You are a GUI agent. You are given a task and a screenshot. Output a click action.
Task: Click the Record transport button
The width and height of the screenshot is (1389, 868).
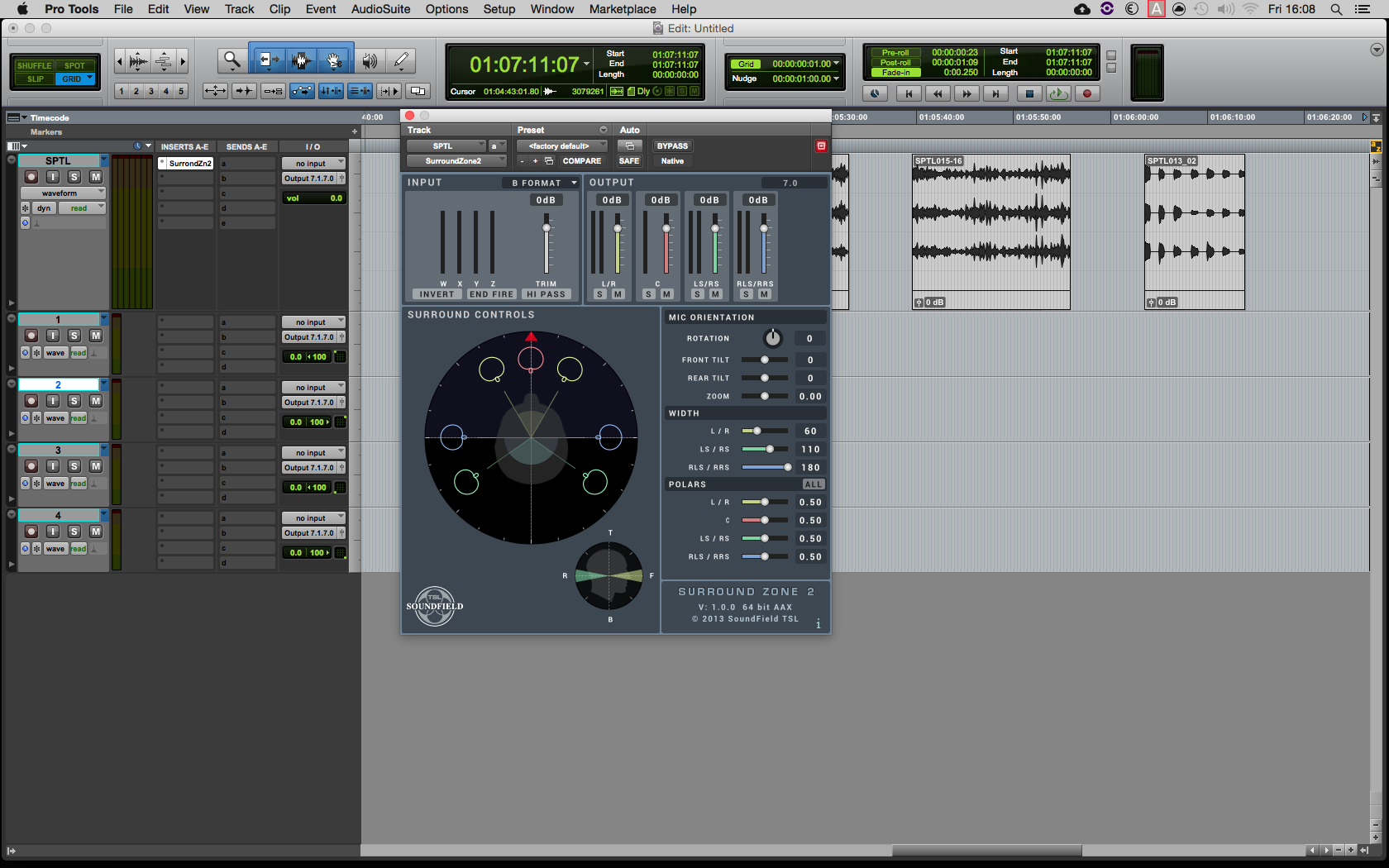(x=1087, y=93)
